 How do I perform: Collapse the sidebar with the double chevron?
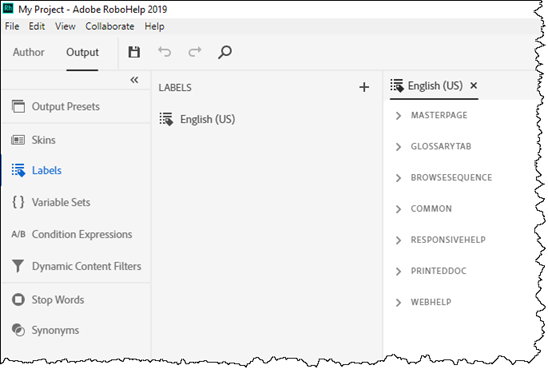[x=134, y=80]
